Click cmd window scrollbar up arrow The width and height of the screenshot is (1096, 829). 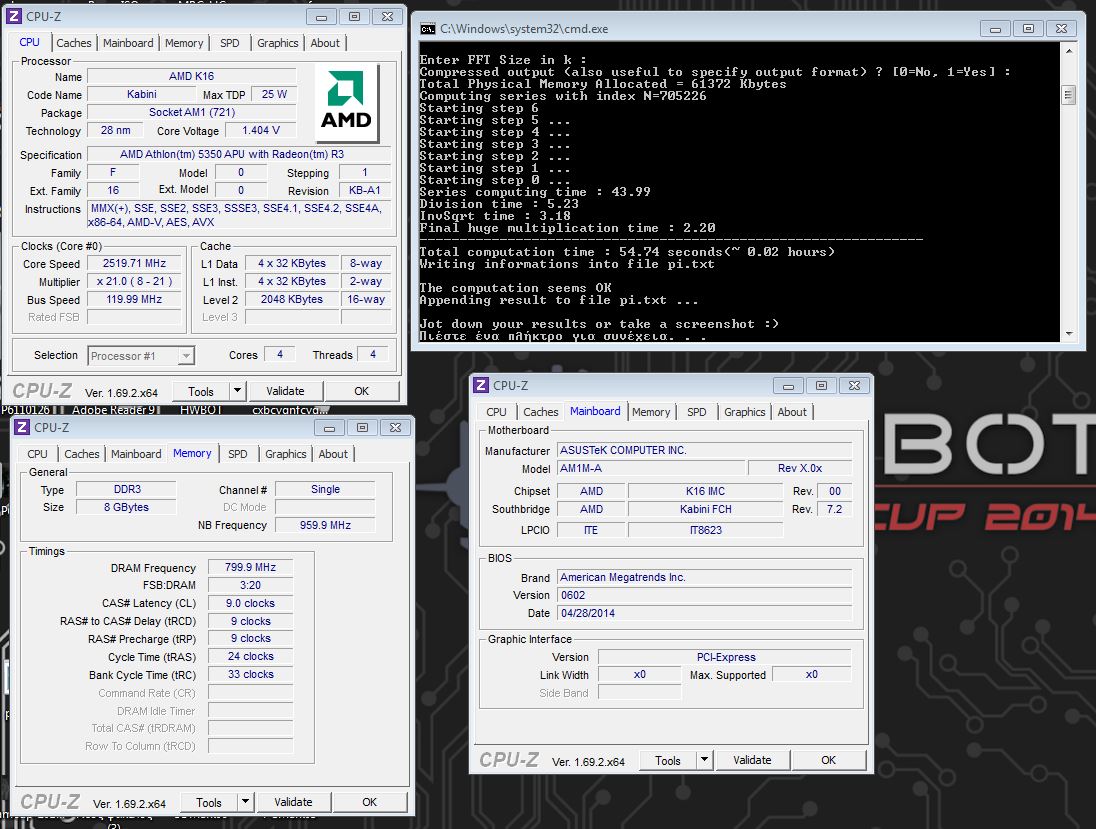point(1069,51)
